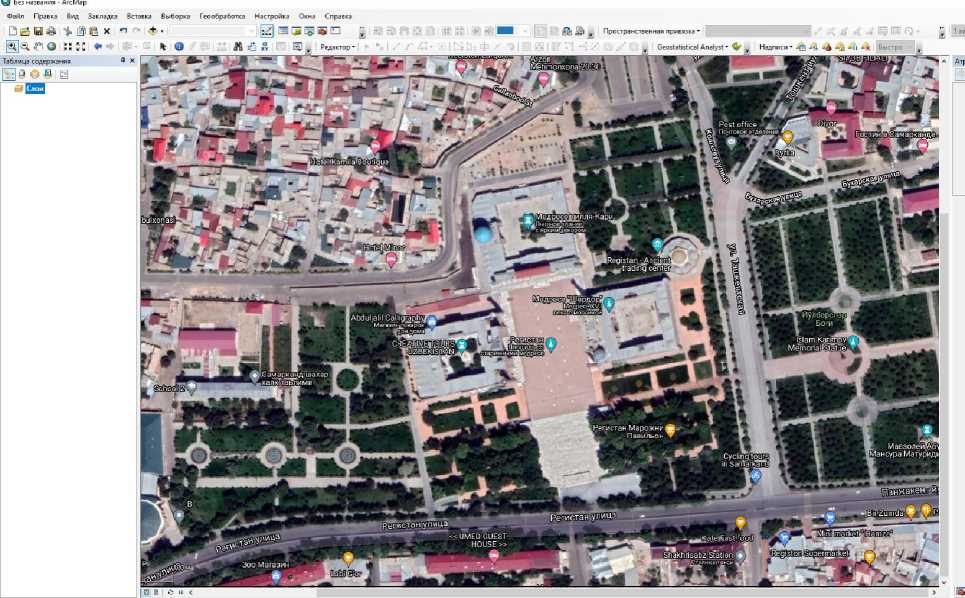Open the Геообработка menu
This screenshot has height=598, width=965.
(x=222, y=17)
